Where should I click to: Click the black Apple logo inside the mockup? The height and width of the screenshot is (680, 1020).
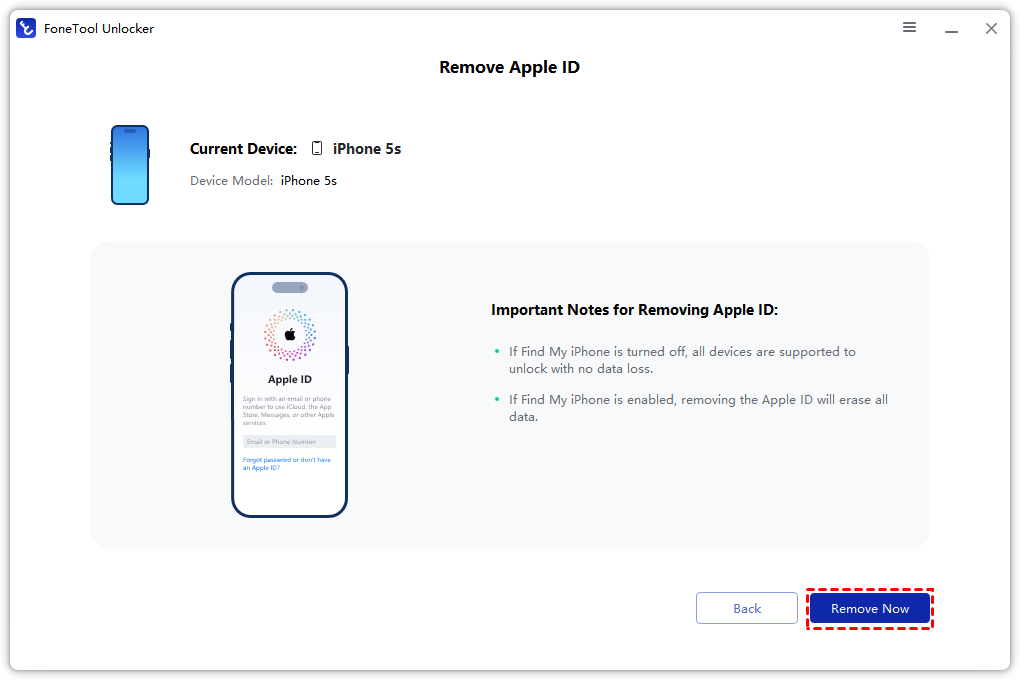tap(289, 336)
